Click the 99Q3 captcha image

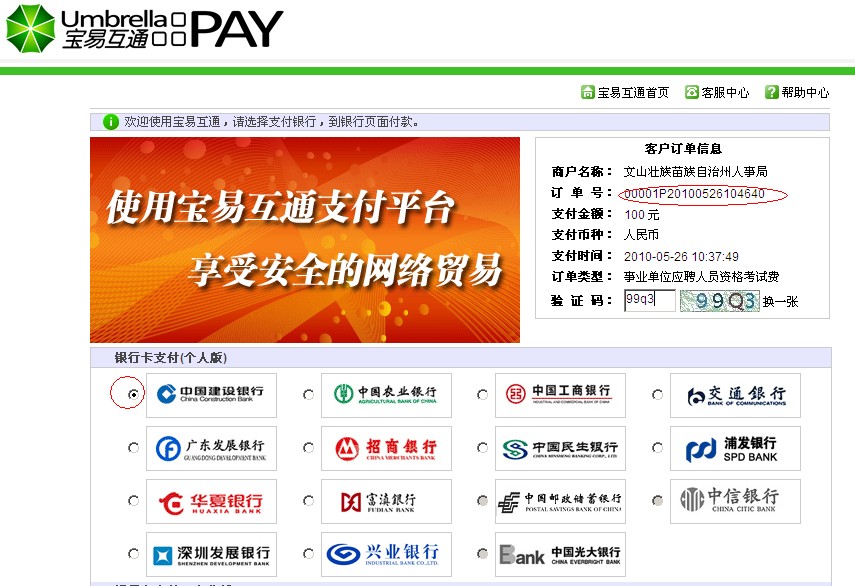[719, 301]
